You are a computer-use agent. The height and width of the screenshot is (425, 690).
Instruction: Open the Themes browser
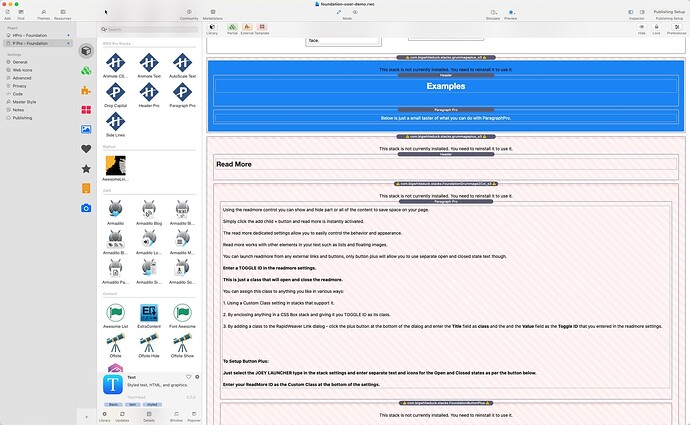point(44,12)
